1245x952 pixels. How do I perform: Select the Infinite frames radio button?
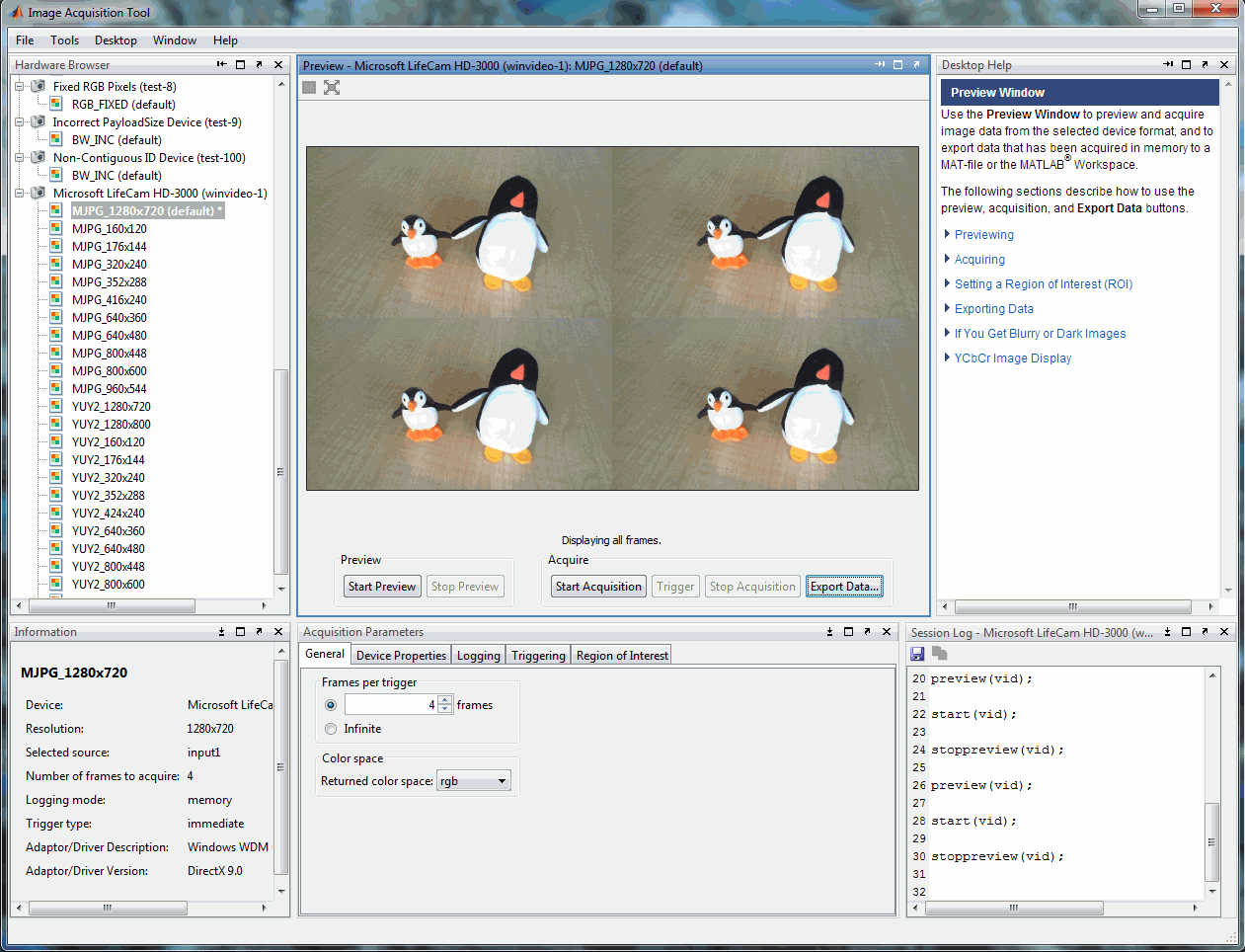click(x=331, y=729)
